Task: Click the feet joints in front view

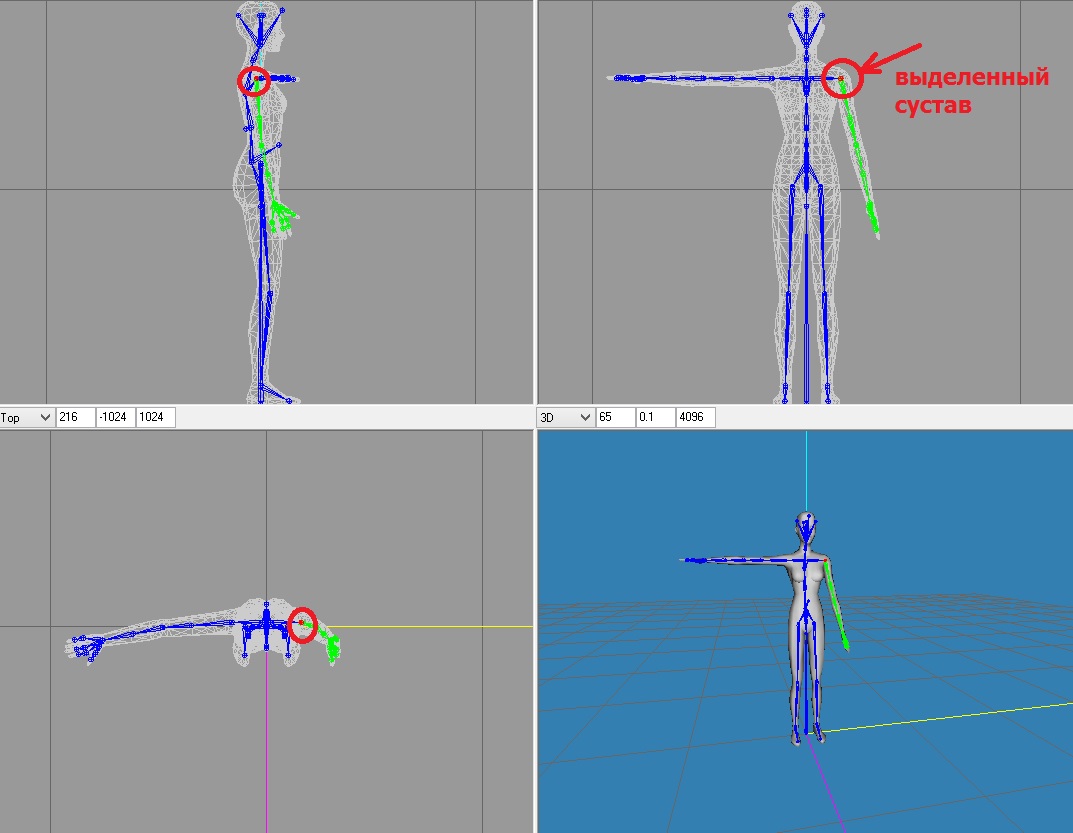Action: [807, 399]
